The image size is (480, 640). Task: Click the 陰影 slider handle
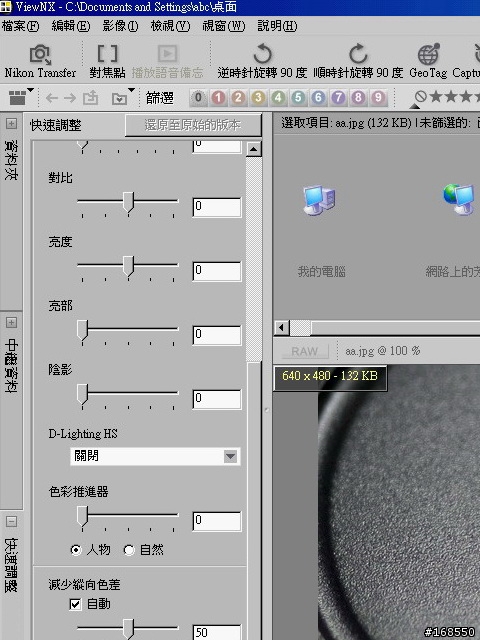pyautogui.click(x=82, y=395)
